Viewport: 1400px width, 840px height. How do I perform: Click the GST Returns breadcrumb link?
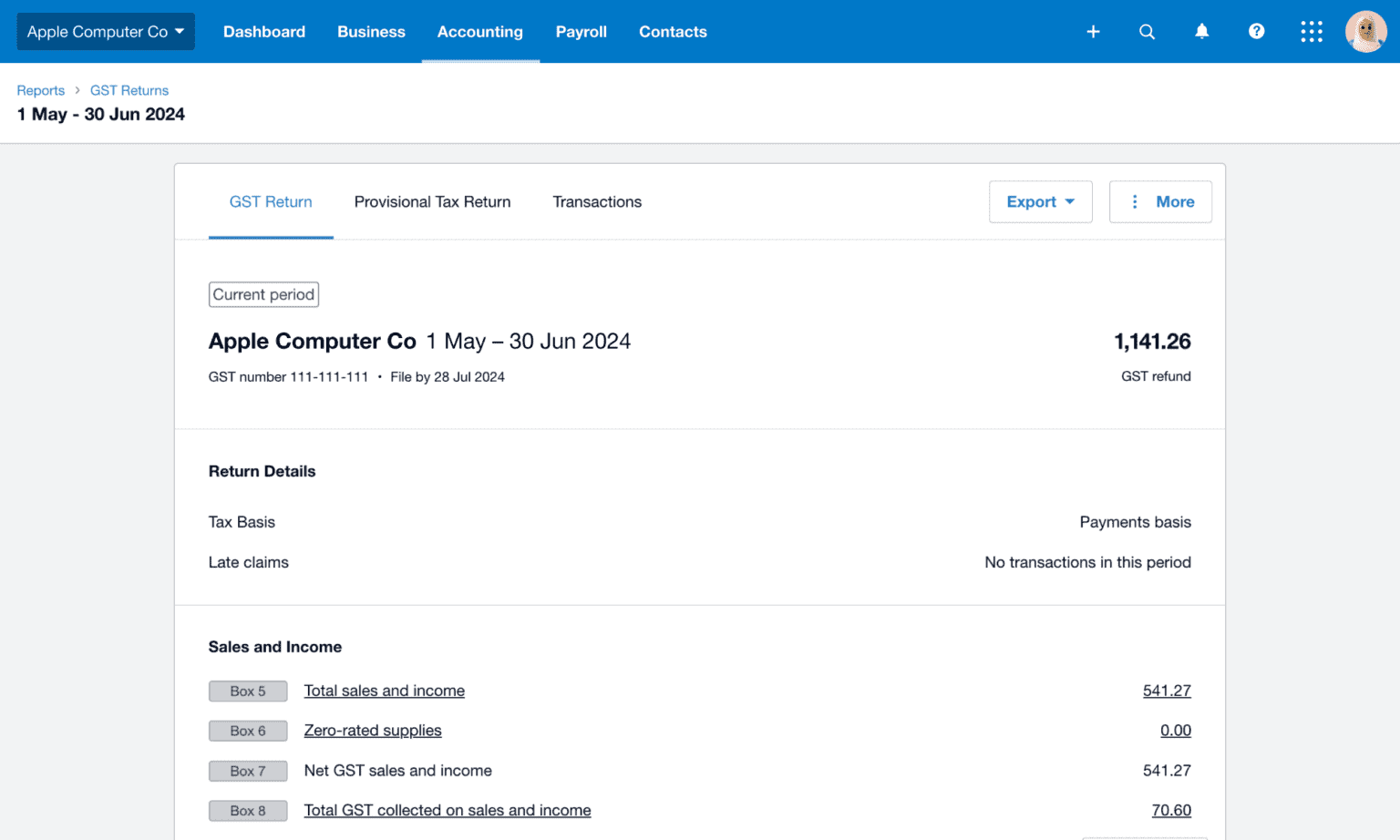129,90
